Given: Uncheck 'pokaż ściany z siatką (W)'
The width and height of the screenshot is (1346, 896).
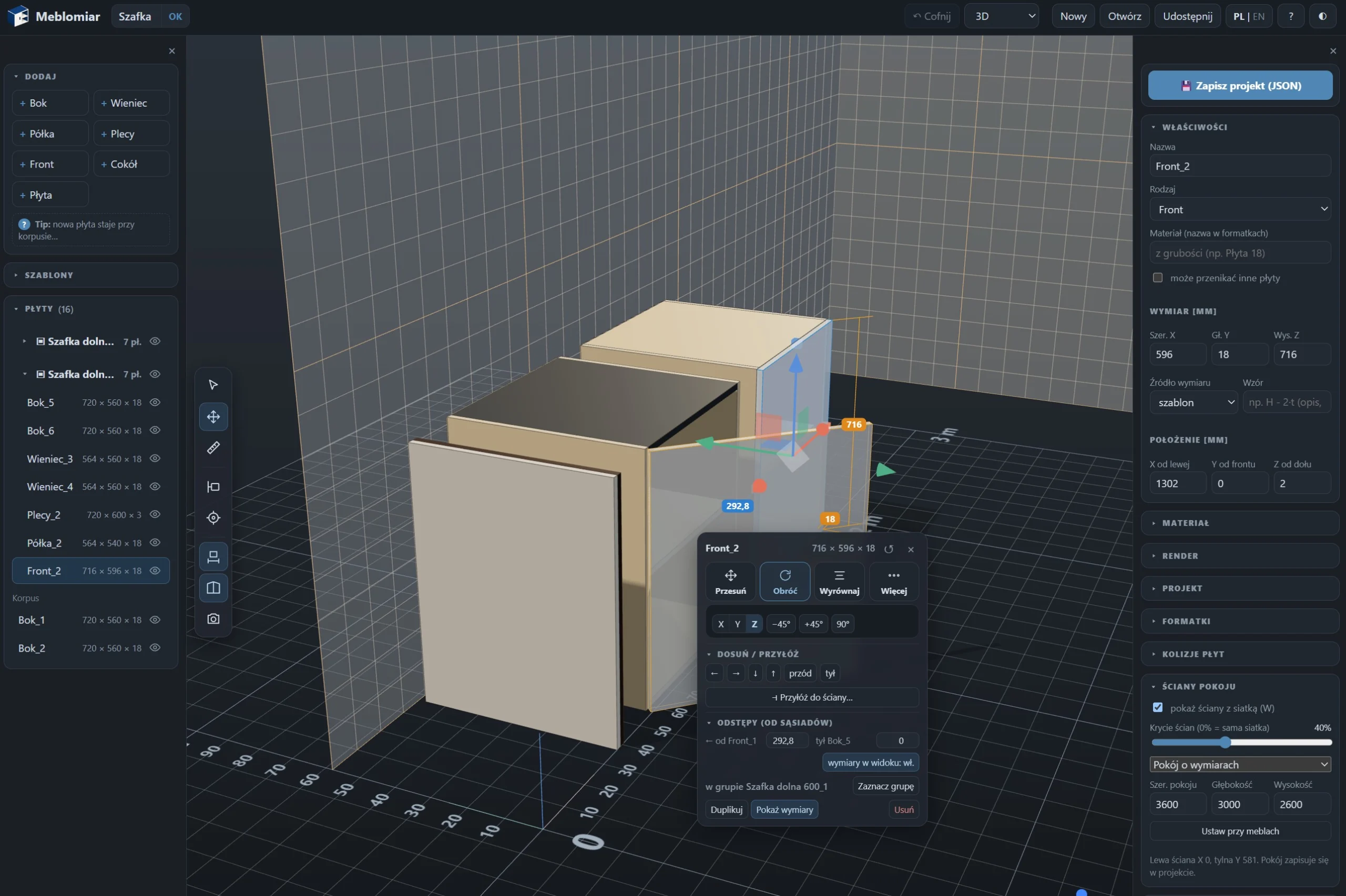Looking at the screenshot, I should tap(1157, 707).
